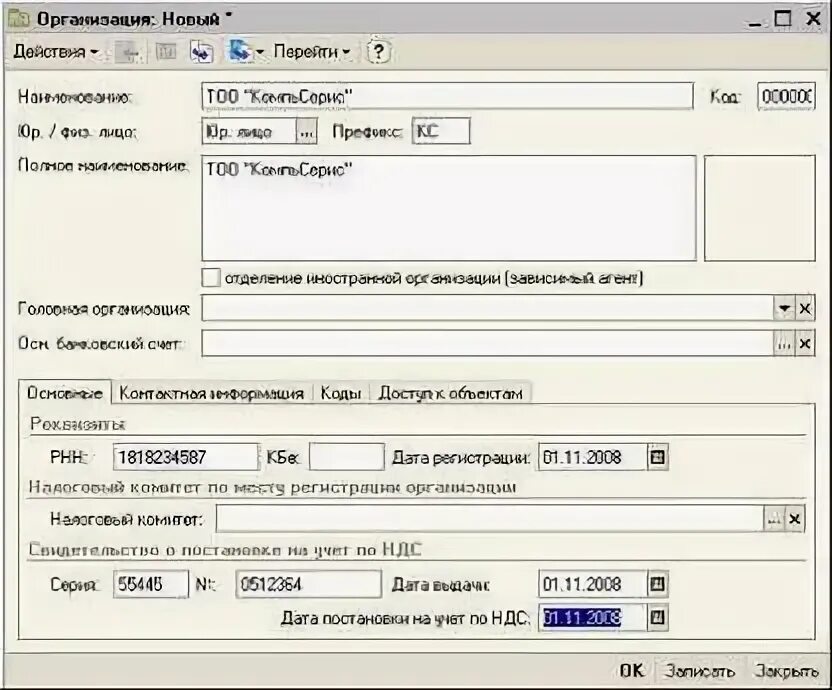Click the blue arrow icon before Перейти
The image size is (832, 690).
pyautogui.click(x=240, y=51)
